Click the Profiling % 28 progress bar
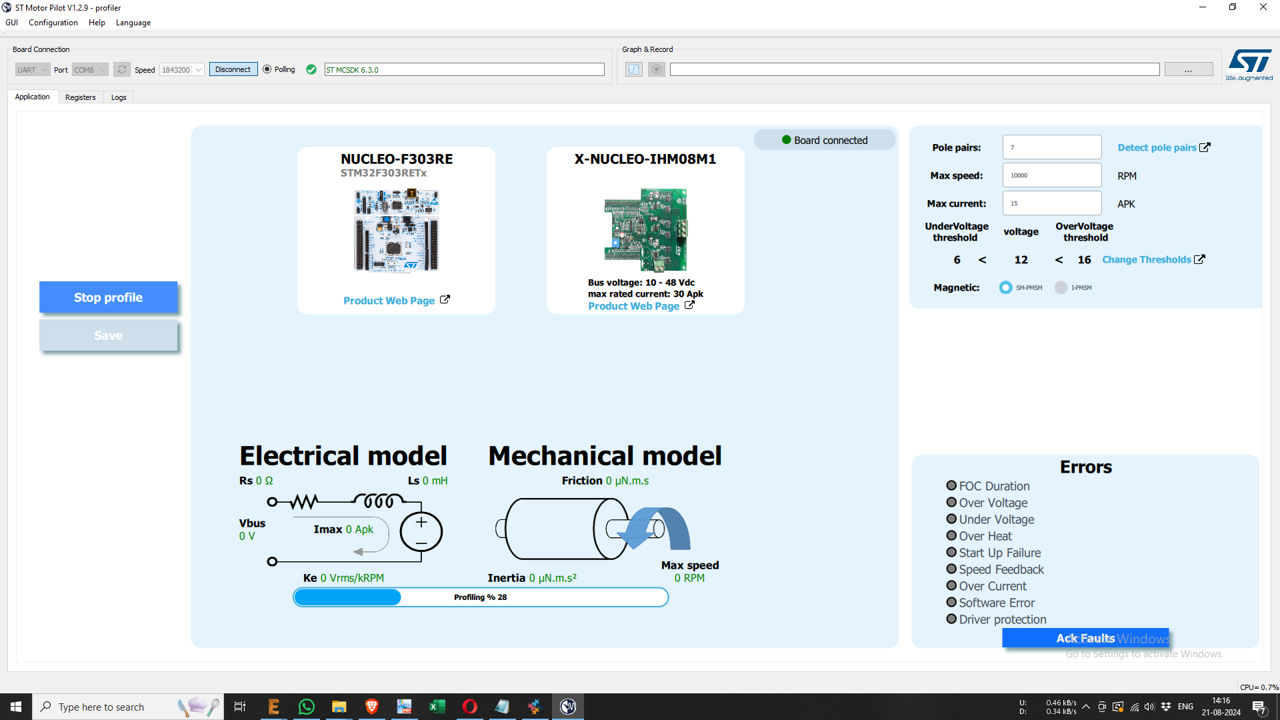The image size is (1280, 720). pyautogui.click(x=480, y=596)
